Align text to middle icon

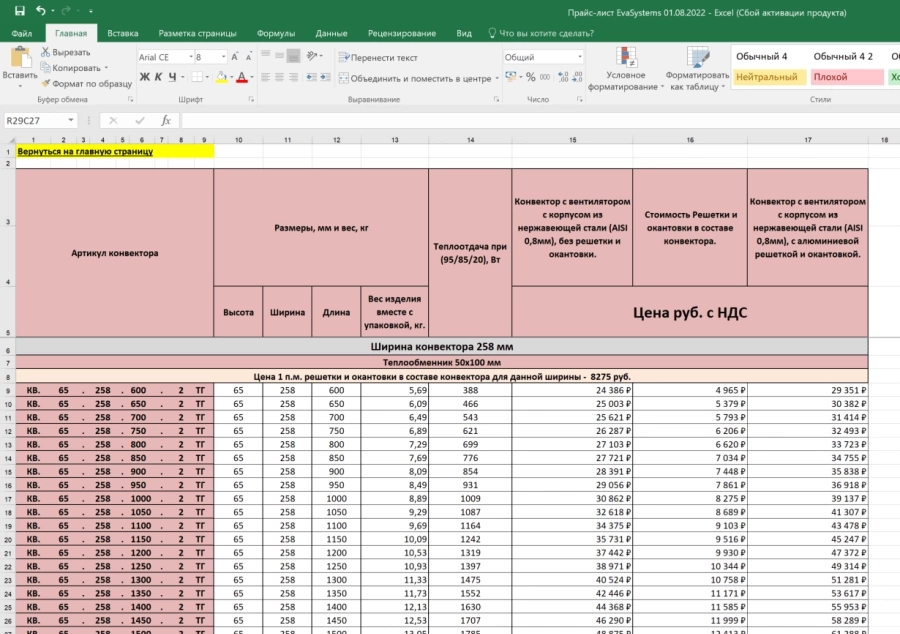(x=279, y=56)
